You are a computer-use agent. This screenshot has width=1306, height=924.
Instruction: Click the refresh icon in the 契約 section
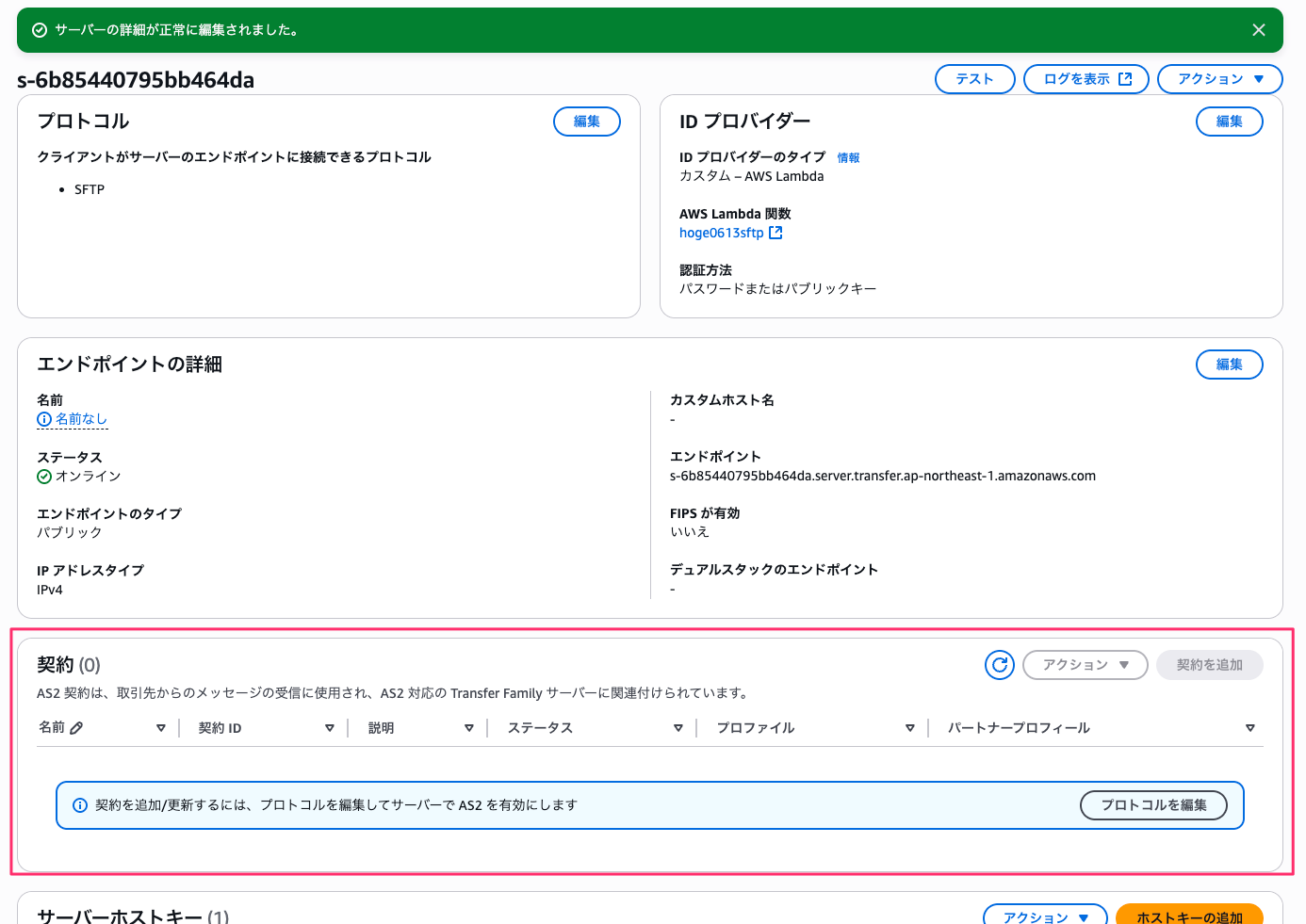1000,665
